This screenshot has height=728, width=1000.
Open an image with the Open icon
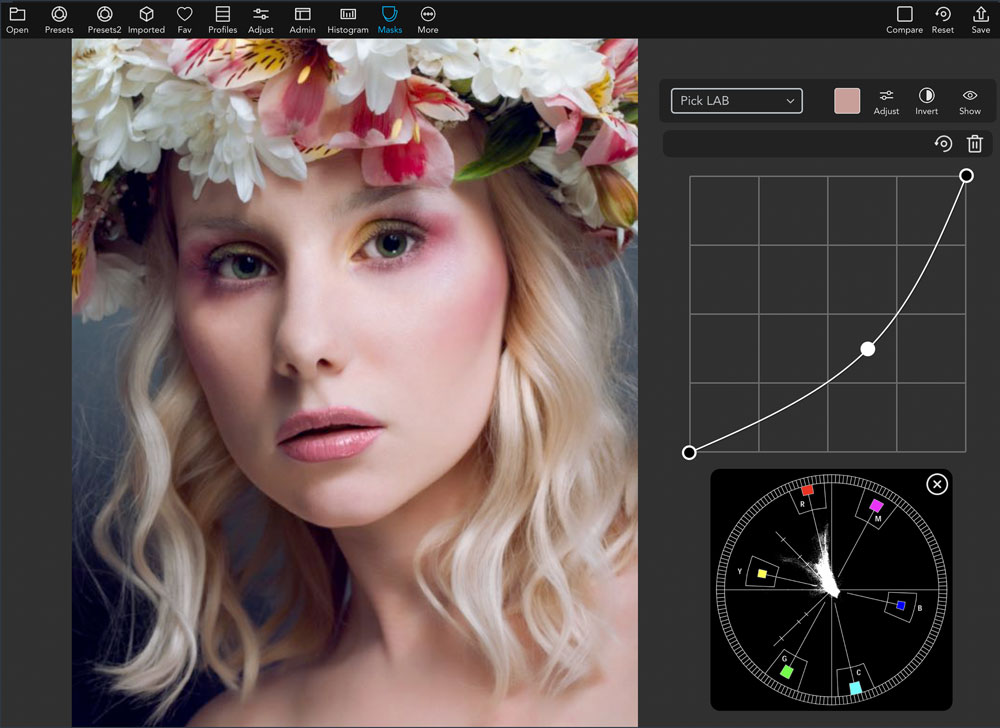pos(17,20)
